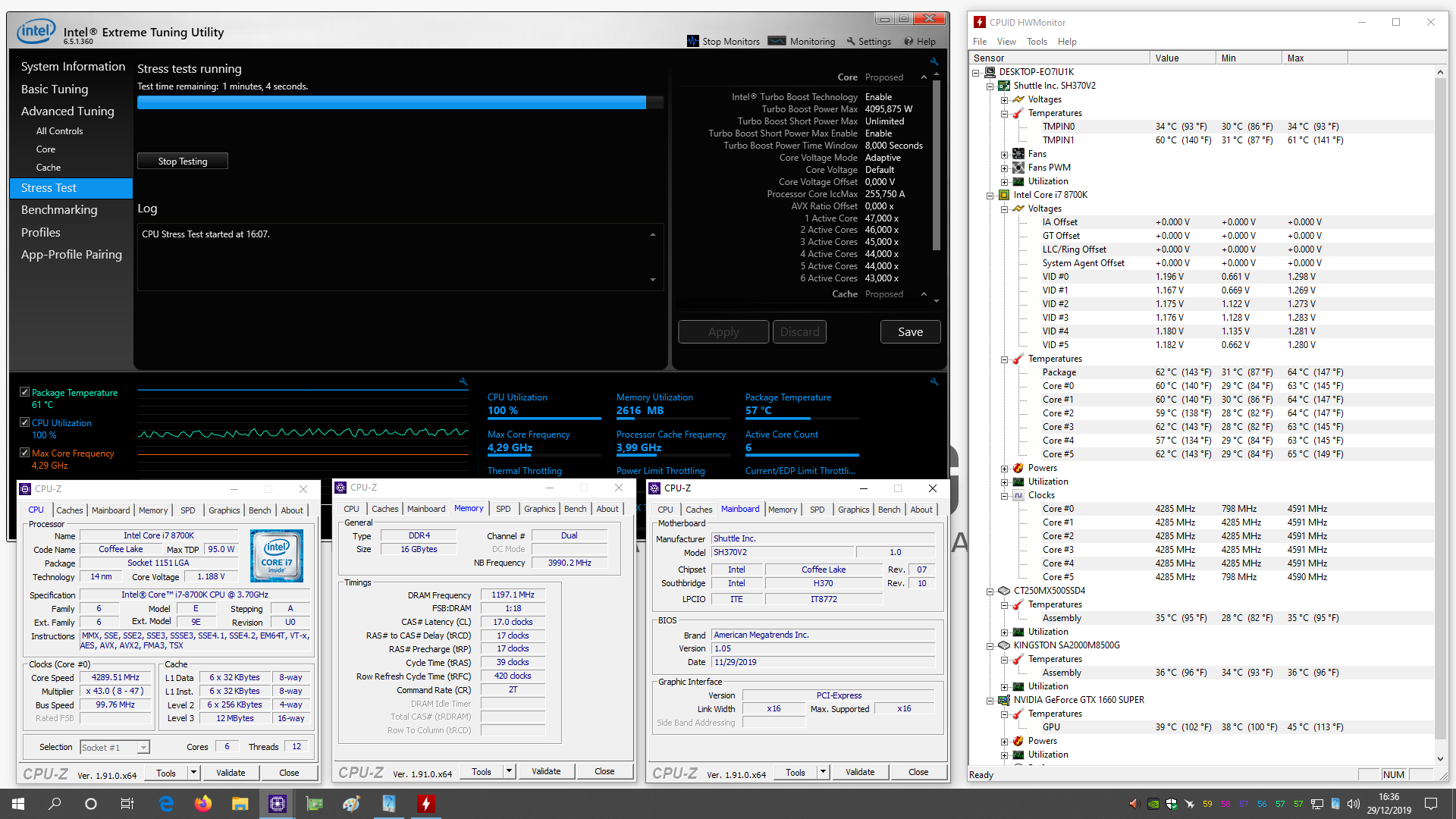Open Cortana circle on the taskbar
1456x819 pixels.
point(91,804)
